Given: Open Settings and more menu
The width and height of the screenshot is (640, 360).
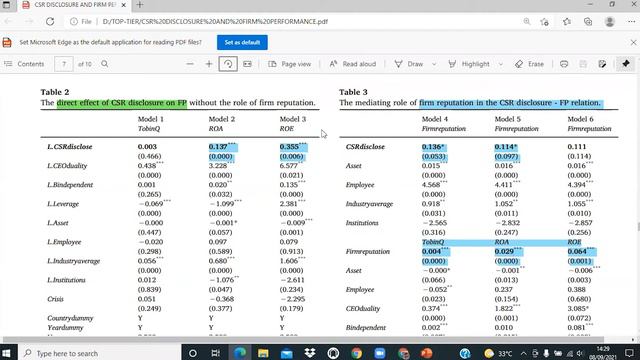Looking at the screenshot, I should [x=631, y=22].
